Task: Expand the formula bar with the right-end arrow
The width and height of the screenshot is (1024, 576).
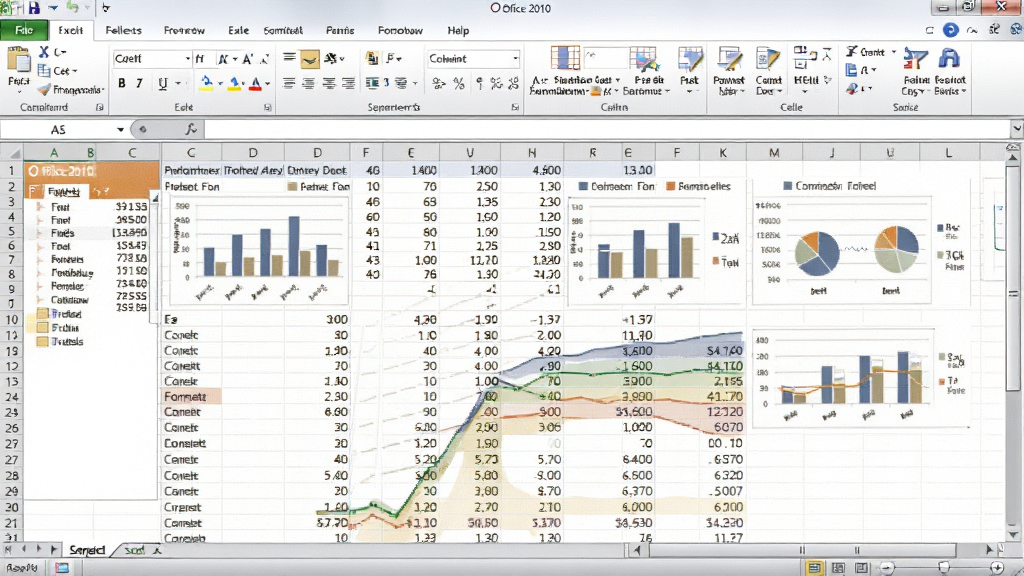Action: pos(1016,129)
